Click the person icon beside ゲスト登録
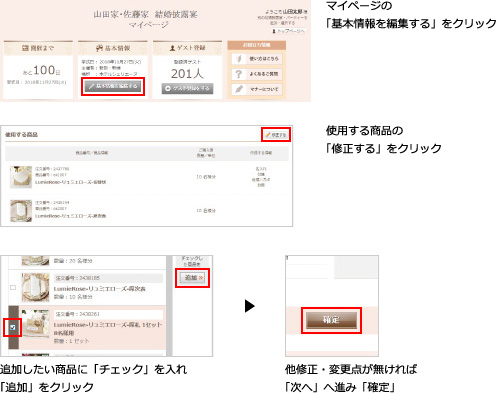Image resolution: width=497 pixels, height=394 pixels. (x=172, y=48)
